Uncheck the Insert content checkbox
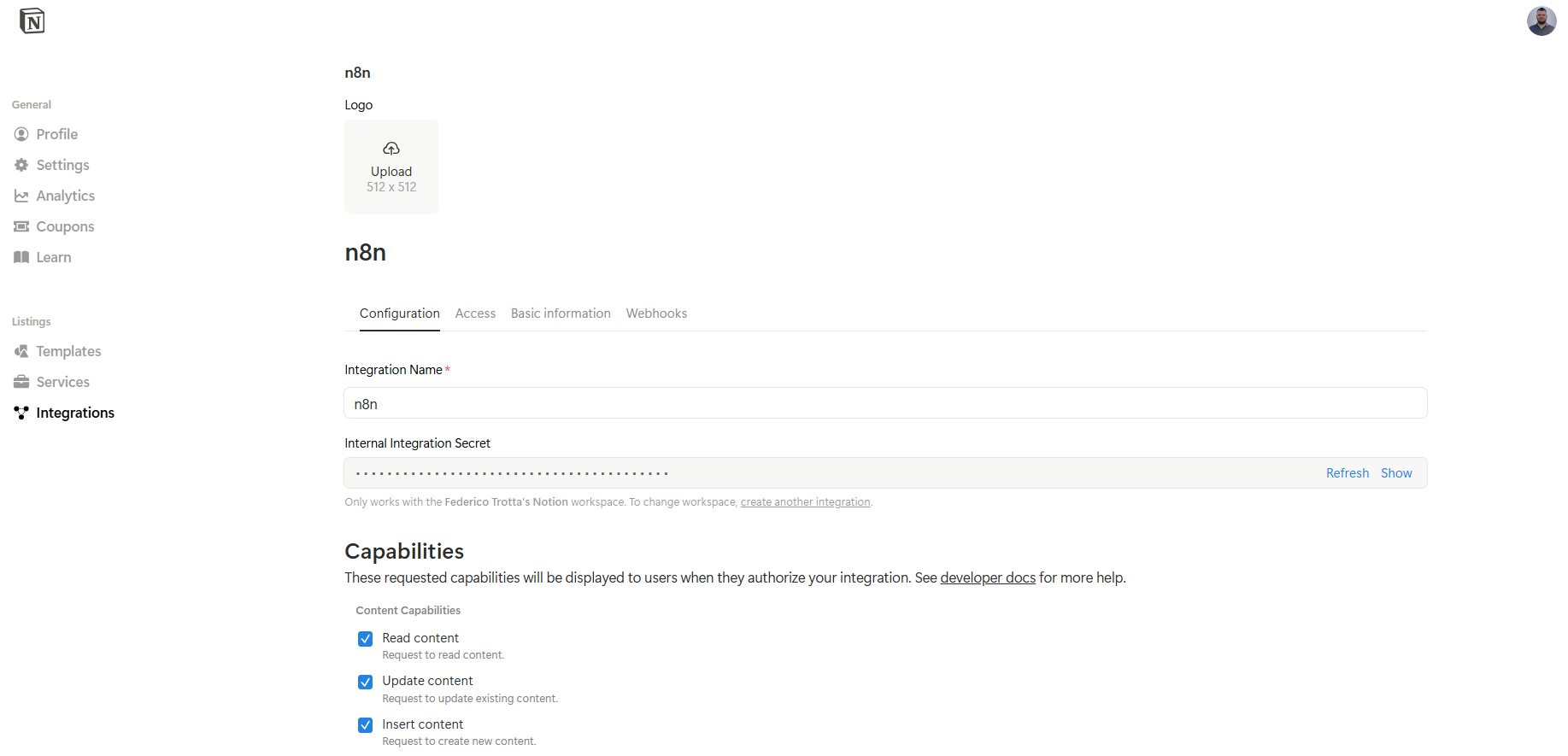1568x756 pixels. (365, 725)
